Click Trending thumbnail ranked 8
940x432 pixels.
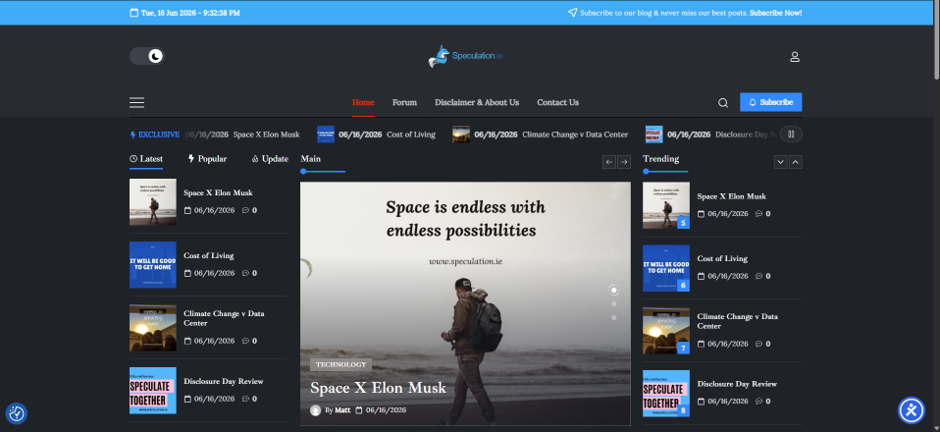tap(666, 394)
